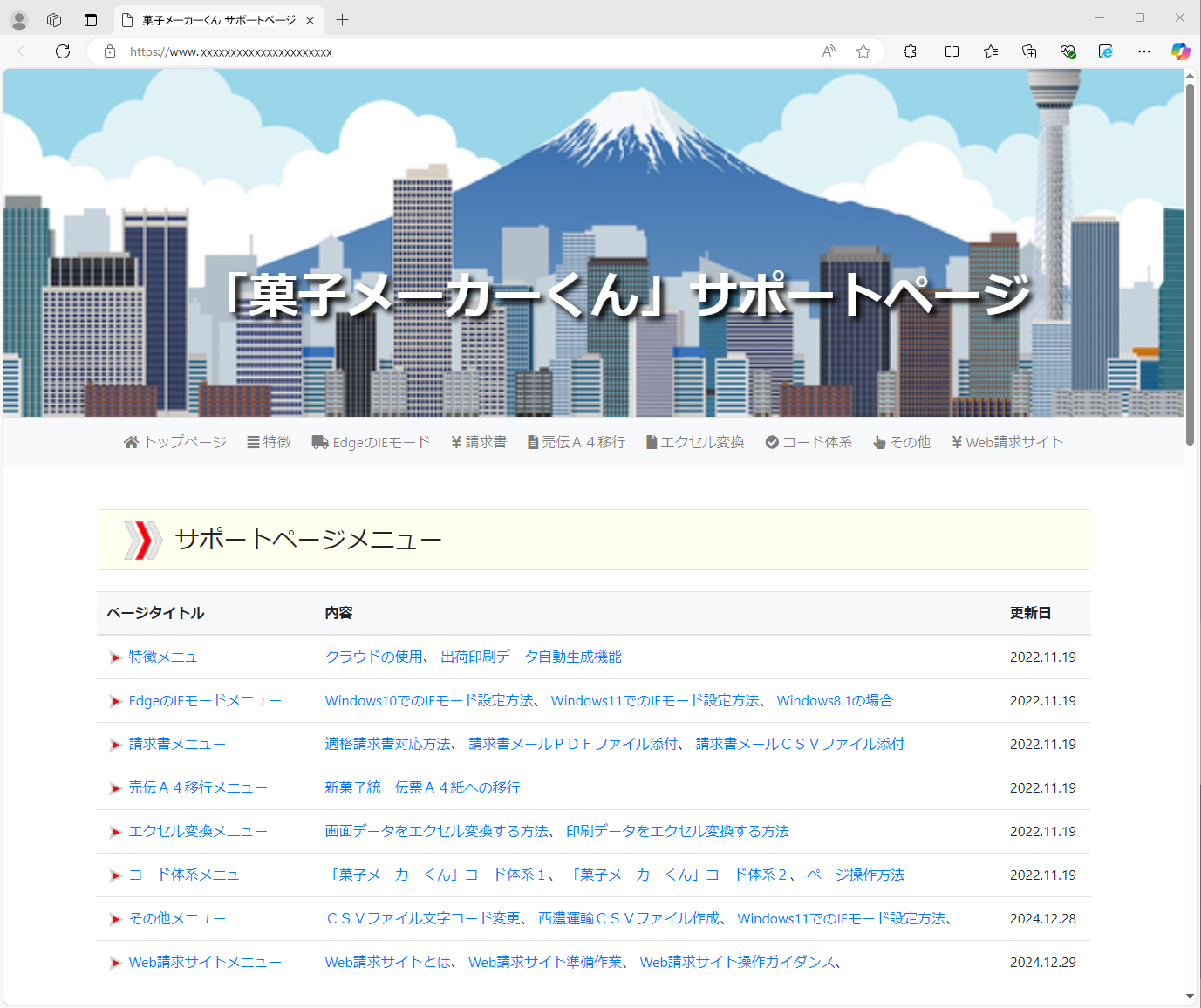Screen dimensions: 1201x1008
Task: Close the 菓子メーカーくん サポートページ tab
Action: [x=310, y=20]
